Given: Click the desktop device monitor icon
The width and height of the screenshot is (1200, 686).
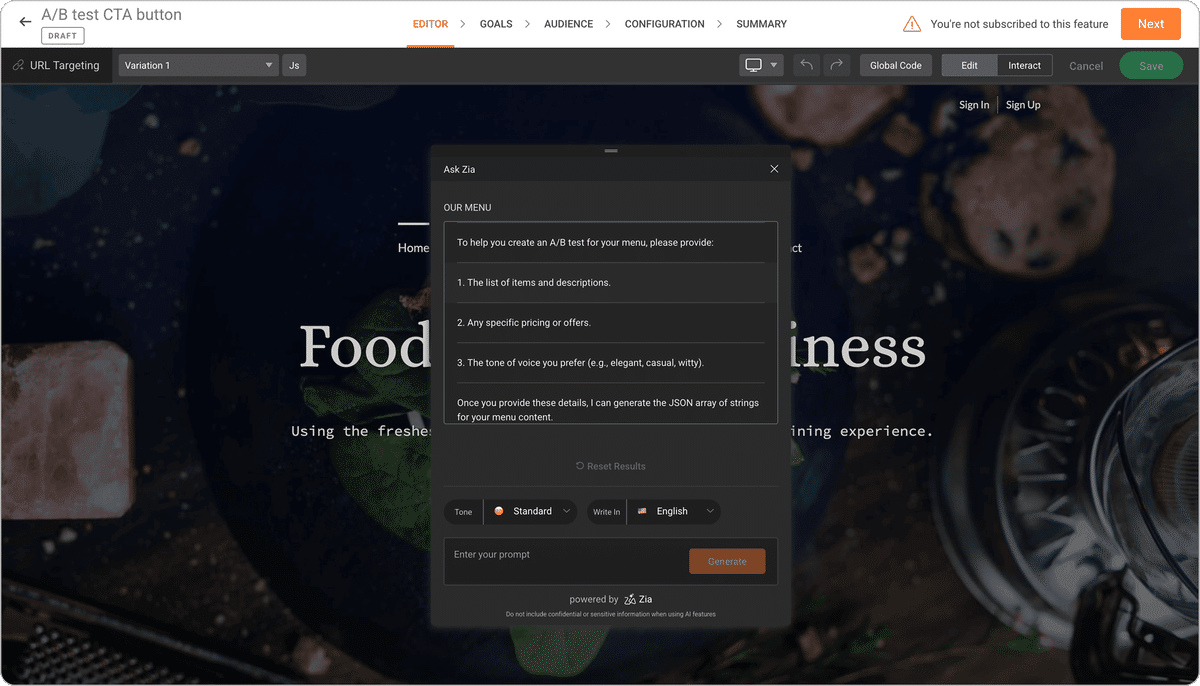Looking at the screenshot, I should (754, 65).
